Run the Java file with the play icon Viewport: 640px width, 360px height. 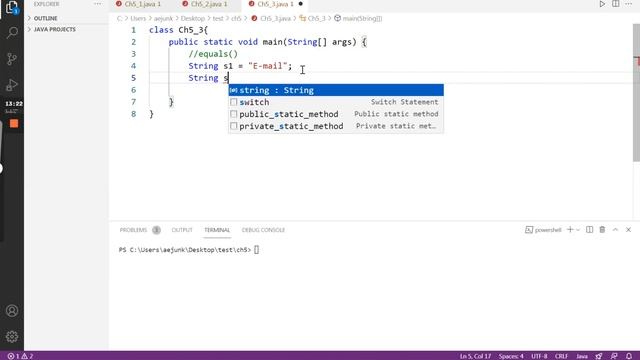(602, 4)
